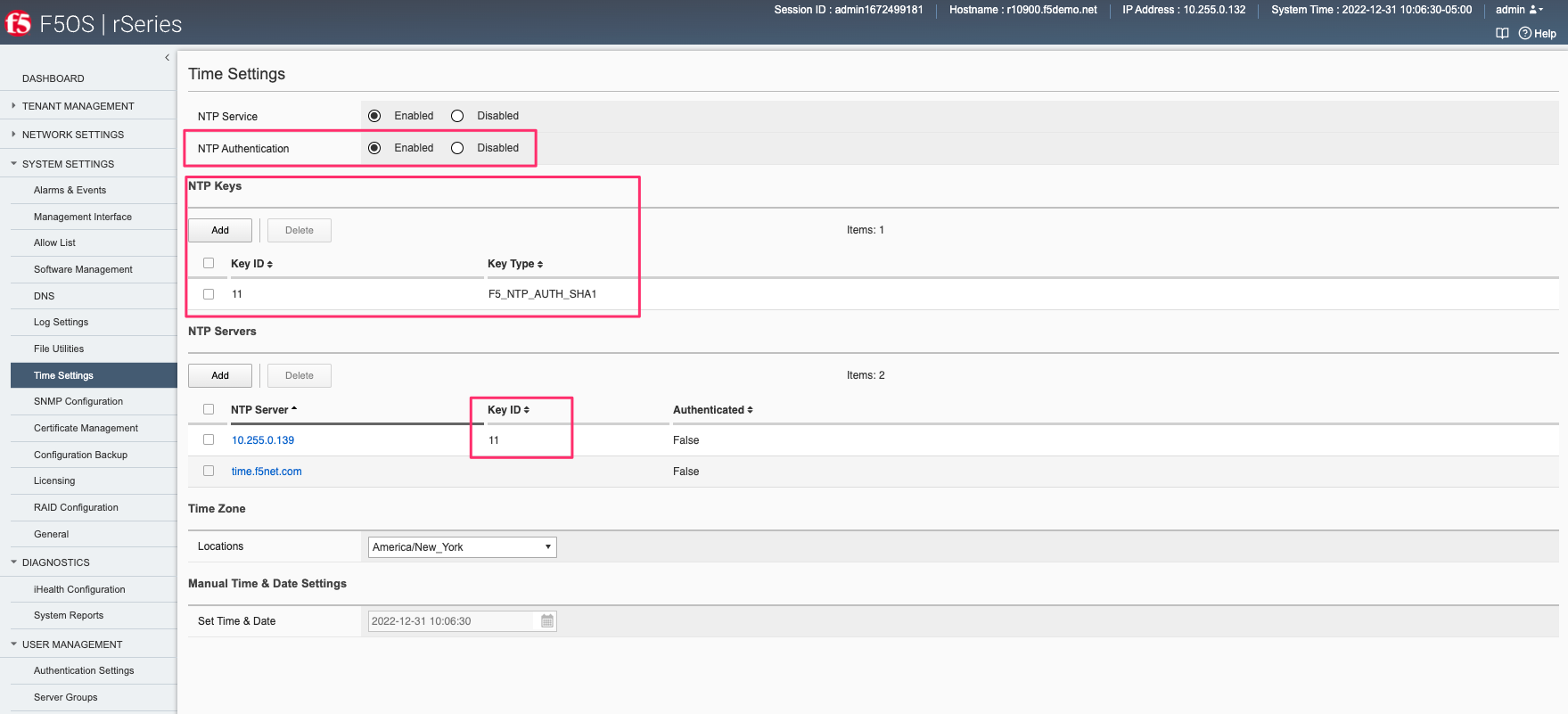This screenshot has width=1568, height=714.
Task: Open Management Interface page
Action: pos(83,217)
